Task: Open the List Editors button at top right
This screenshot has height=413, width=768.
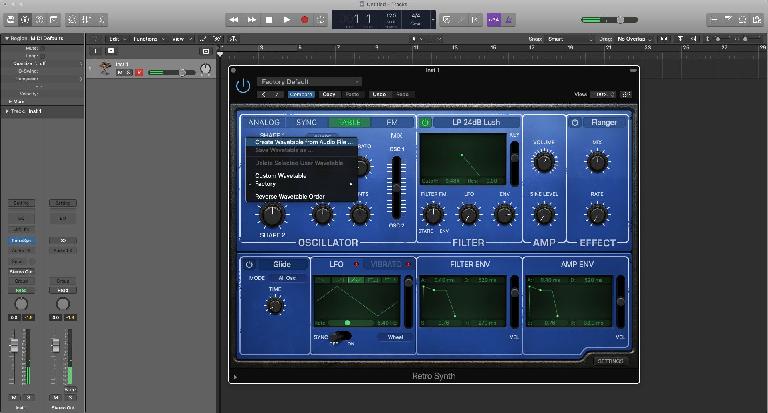Action: pos(714,20)
